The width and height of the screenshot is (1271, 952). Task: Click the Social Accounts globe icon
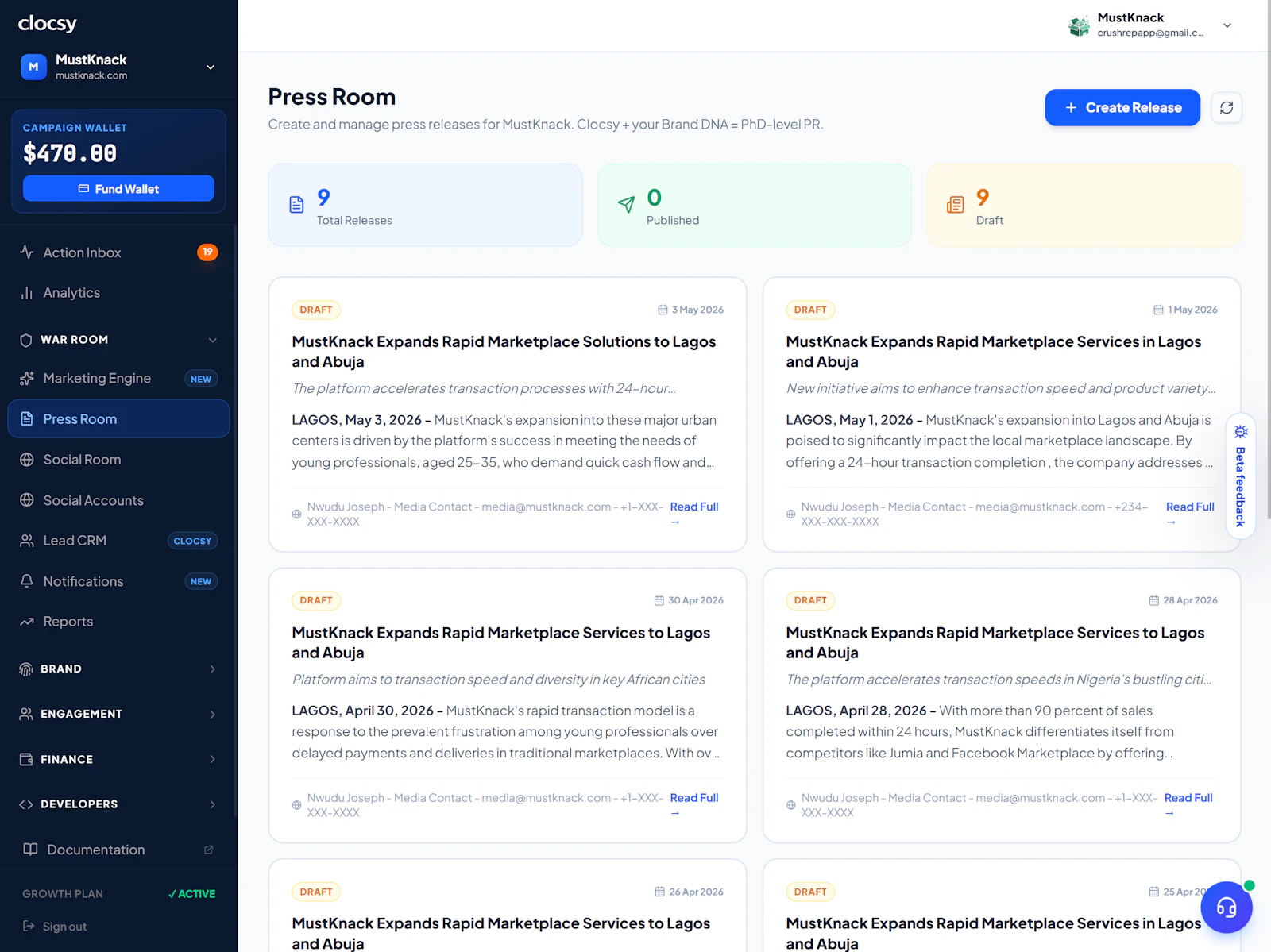(27, 500)
